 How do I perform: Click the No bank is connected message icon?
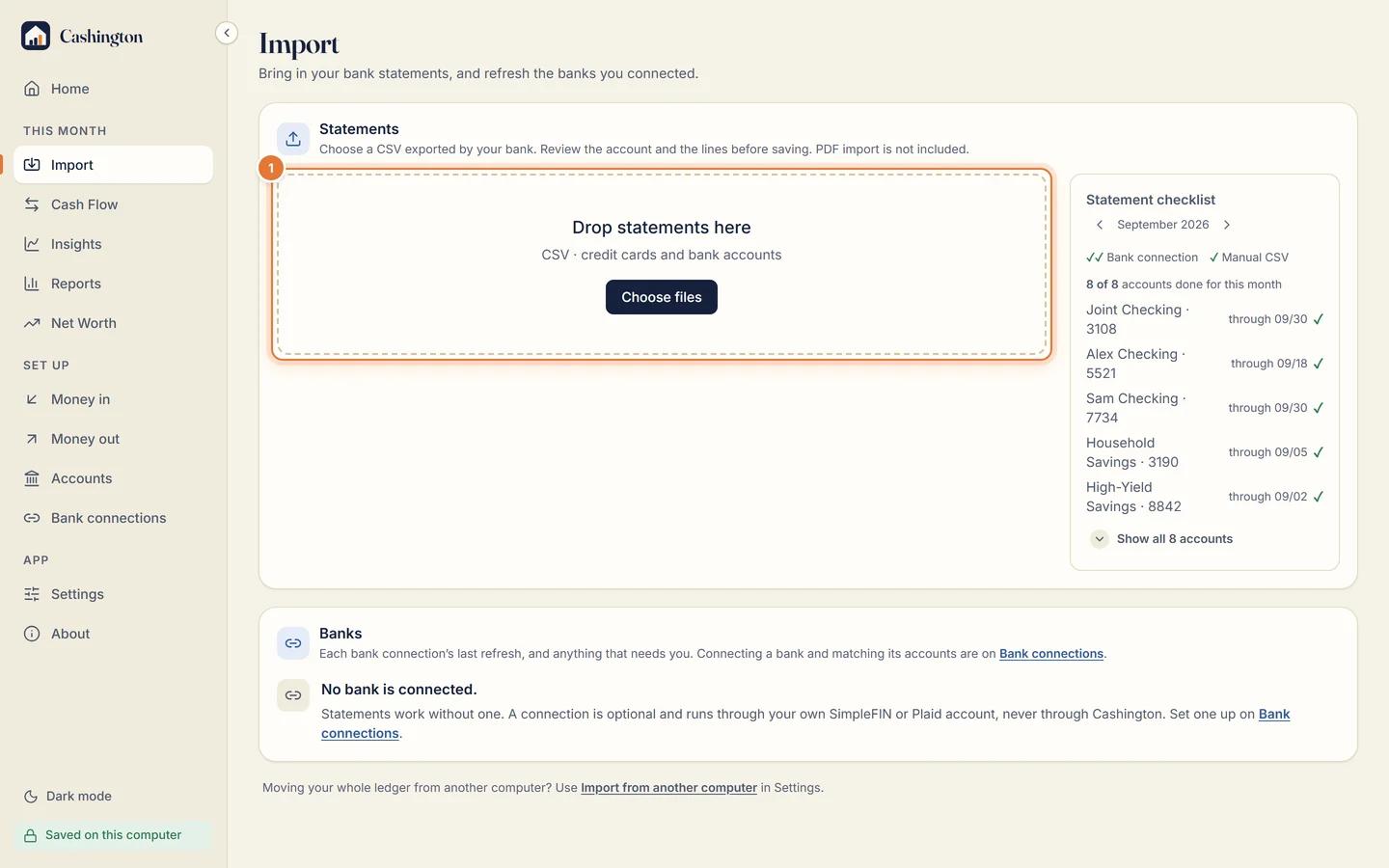[x=293, y=695]
